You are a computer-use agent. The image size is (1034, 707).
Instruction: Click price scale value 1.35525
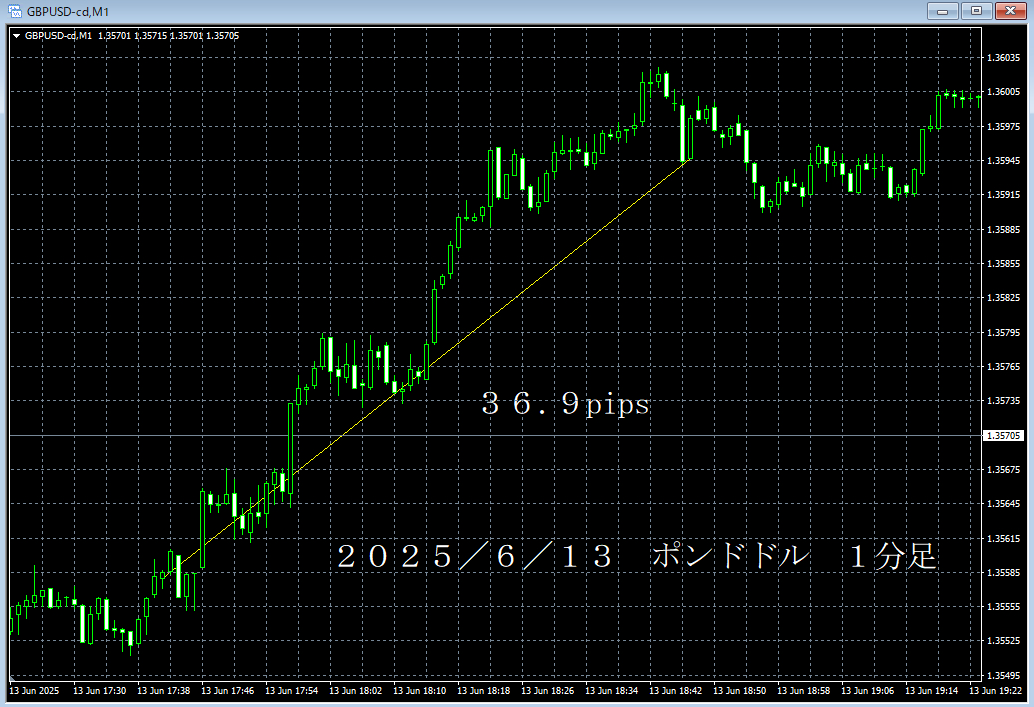[1003, 640]
